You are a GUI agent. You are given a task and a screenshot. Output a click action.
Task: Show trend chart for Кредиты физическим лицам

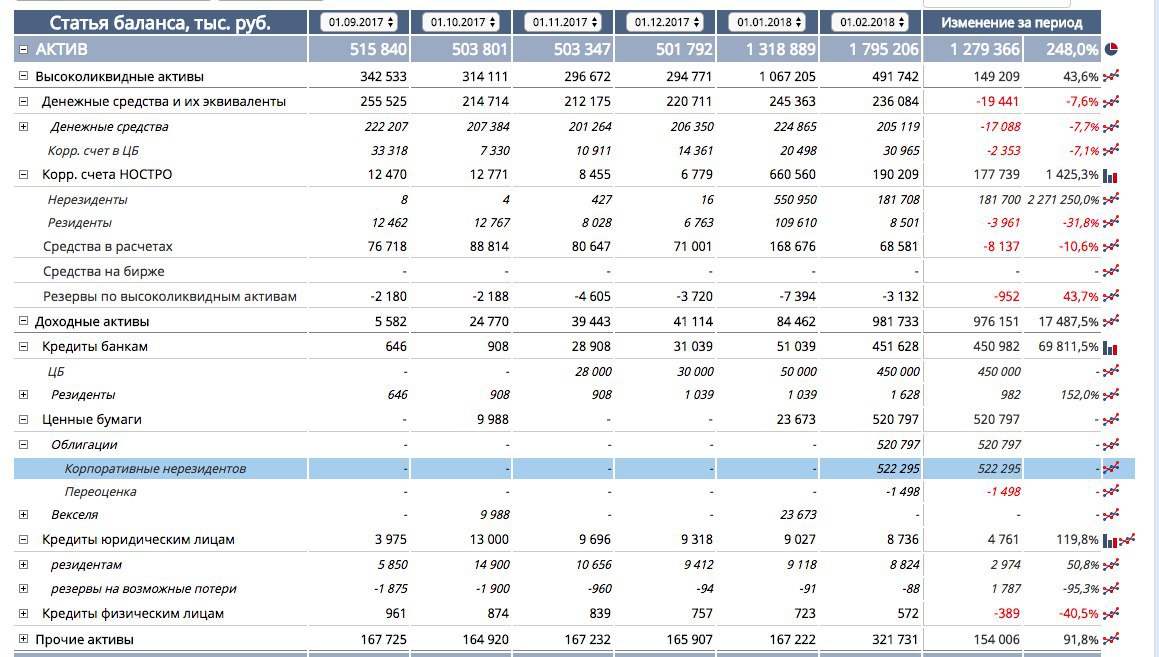coord(1111,613)
